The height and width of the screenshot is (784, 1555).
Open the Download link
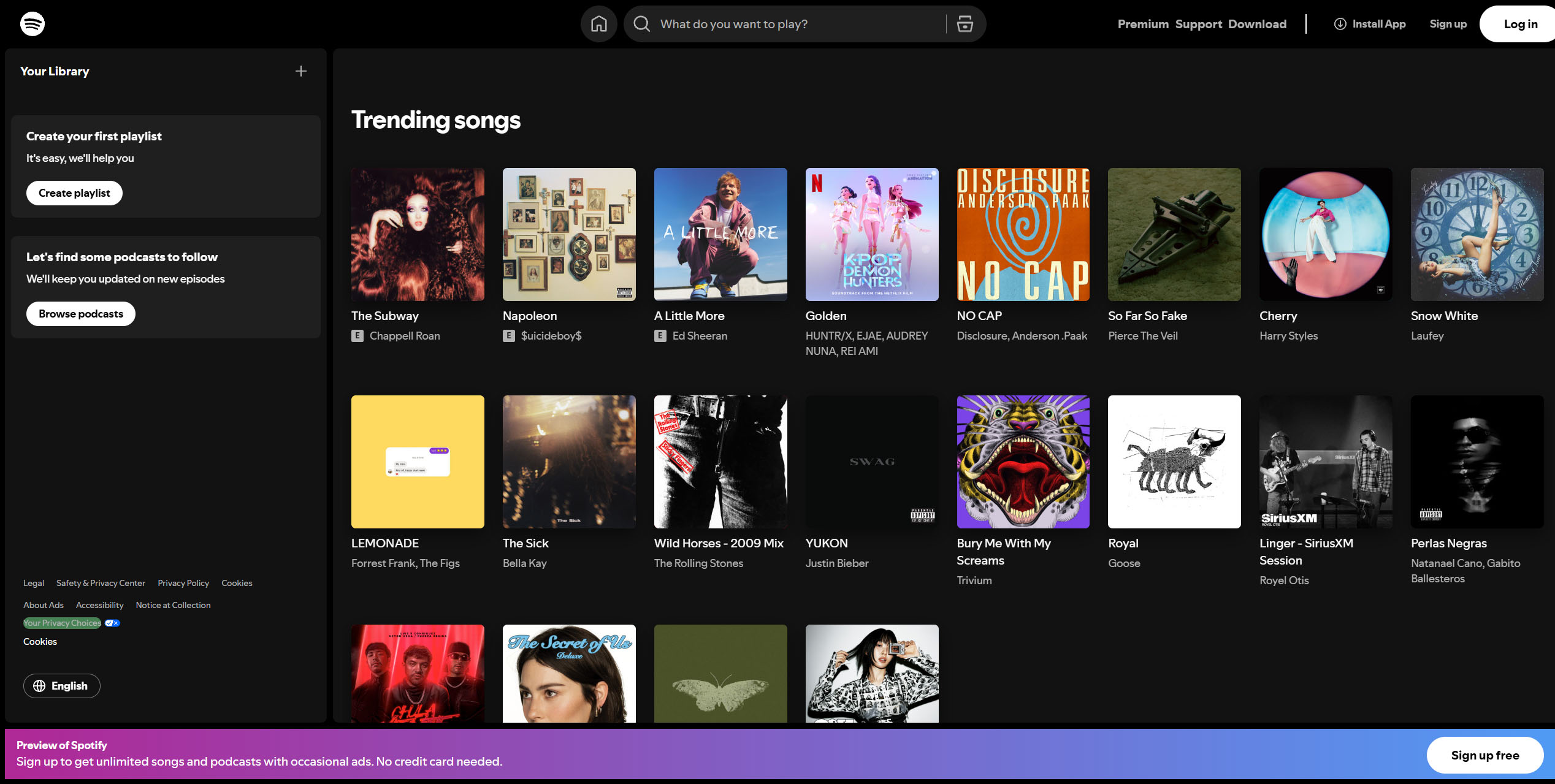coord(1257,24)
